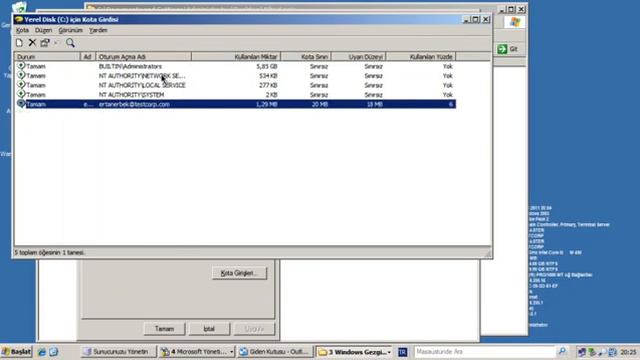640x360 pixels.
Task: Open the Yardım menu
Action: pyautogui.click(x=98, y=30)
